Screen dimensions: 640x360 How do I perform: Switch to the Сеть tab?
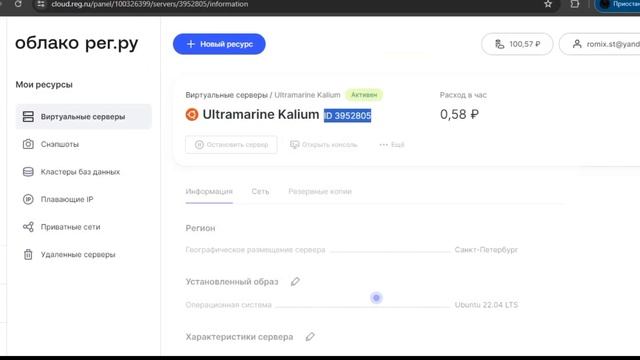[260, 191]
